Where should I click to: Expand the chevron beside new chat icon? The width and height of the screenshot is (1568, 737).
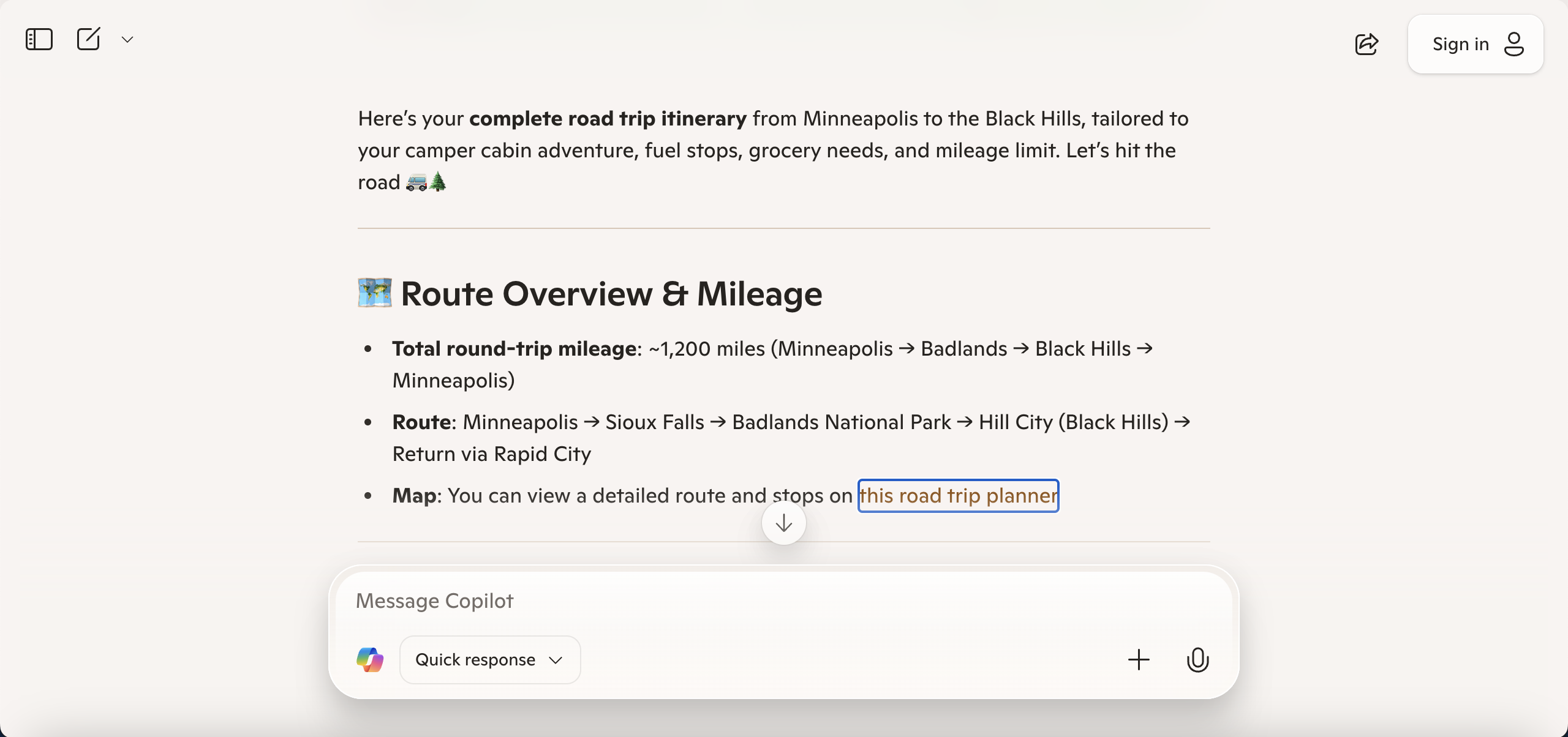(127, 40)
